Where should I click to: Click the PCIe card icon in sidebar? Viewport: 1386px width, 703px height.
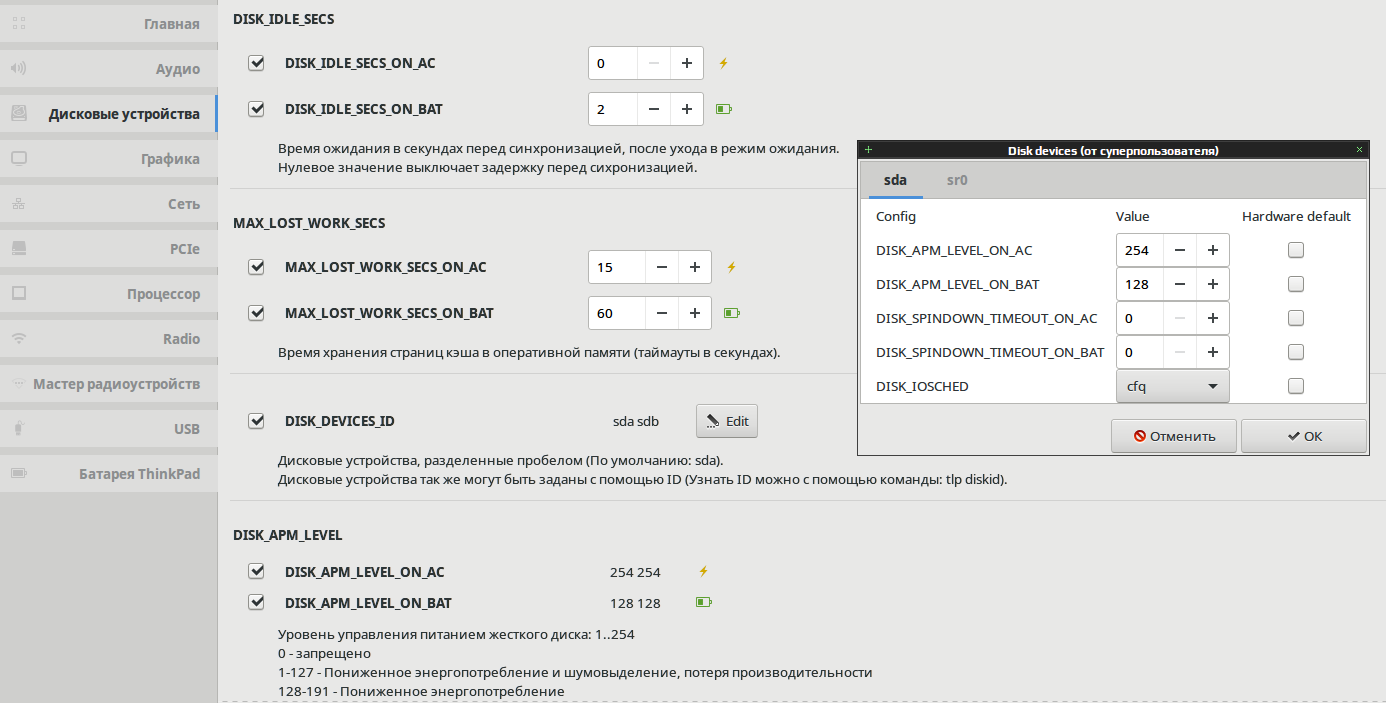click(19, 249)
